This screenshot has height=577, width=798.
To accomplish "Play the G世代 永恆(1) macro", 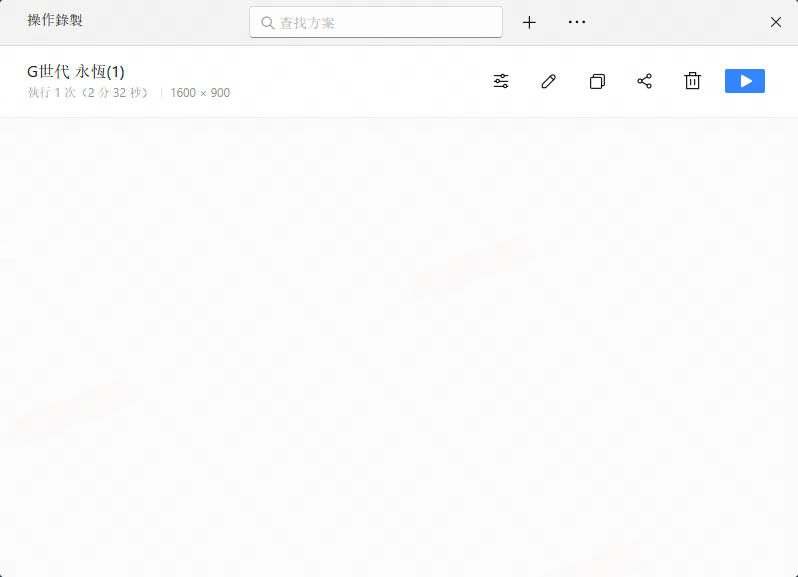I will point(745,81).
